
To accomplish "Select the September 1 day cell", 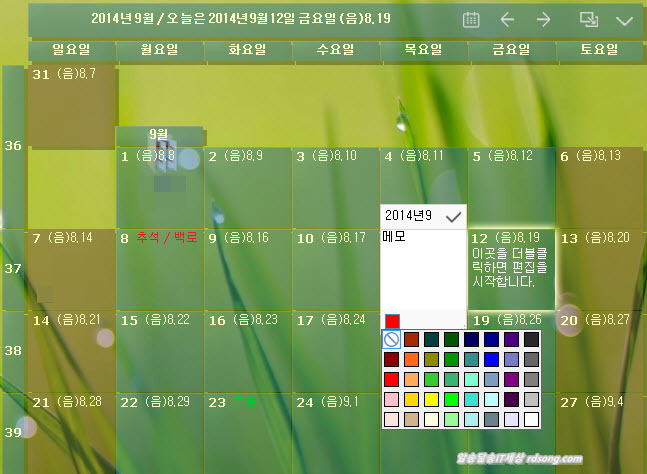I will point(160,188).
